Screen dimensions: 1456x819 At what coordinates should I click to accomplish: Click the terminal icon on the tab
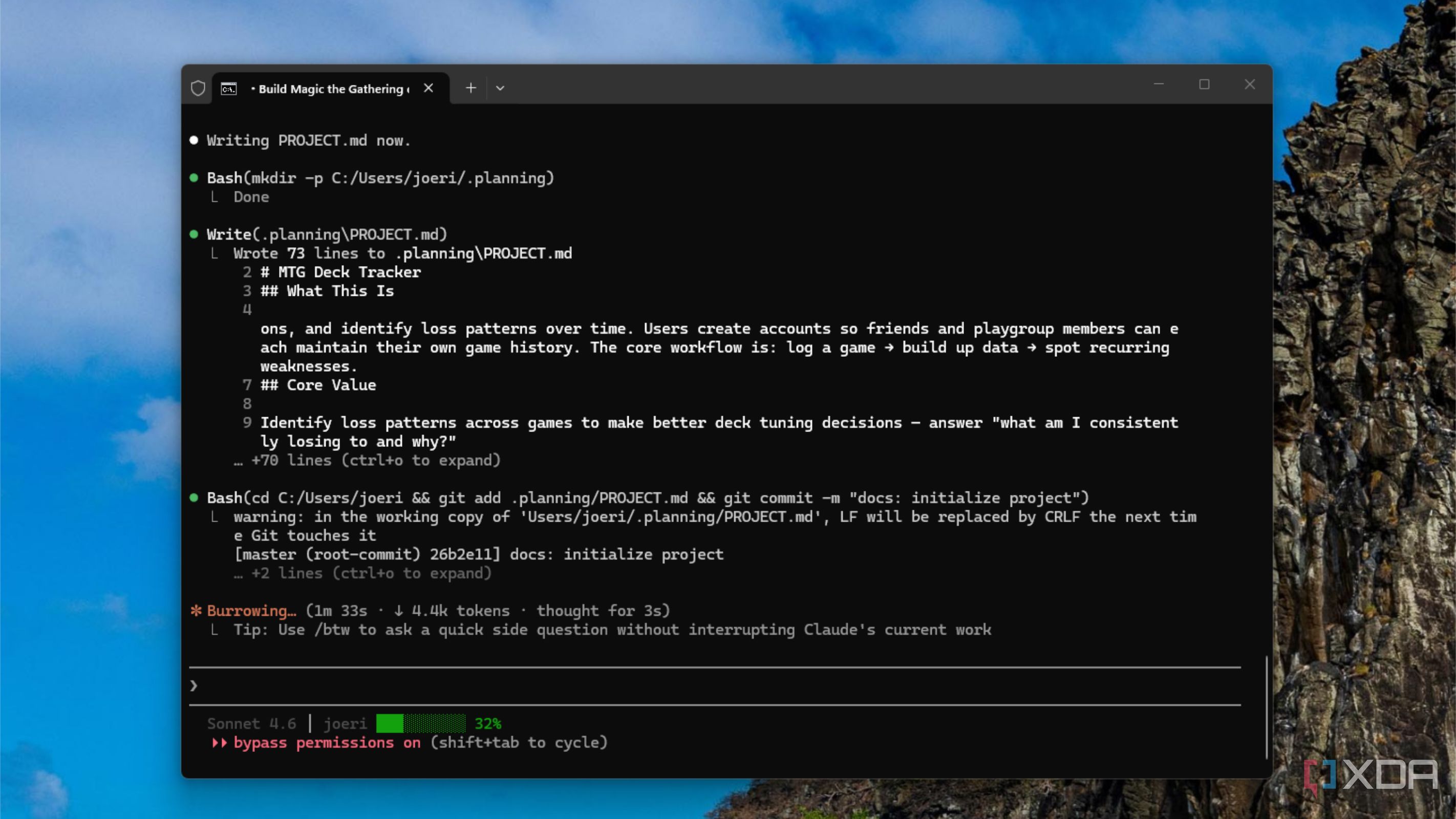click(x=229, y=89)
